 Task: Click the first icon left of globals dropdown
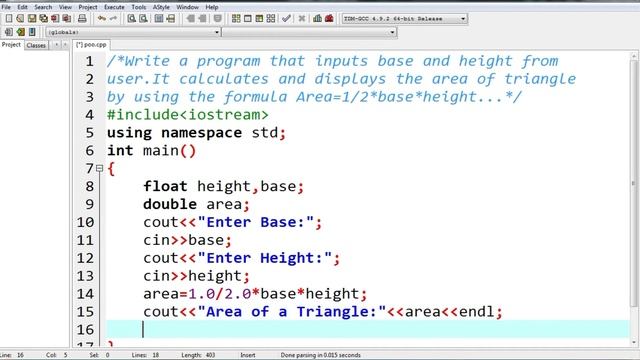9,32
